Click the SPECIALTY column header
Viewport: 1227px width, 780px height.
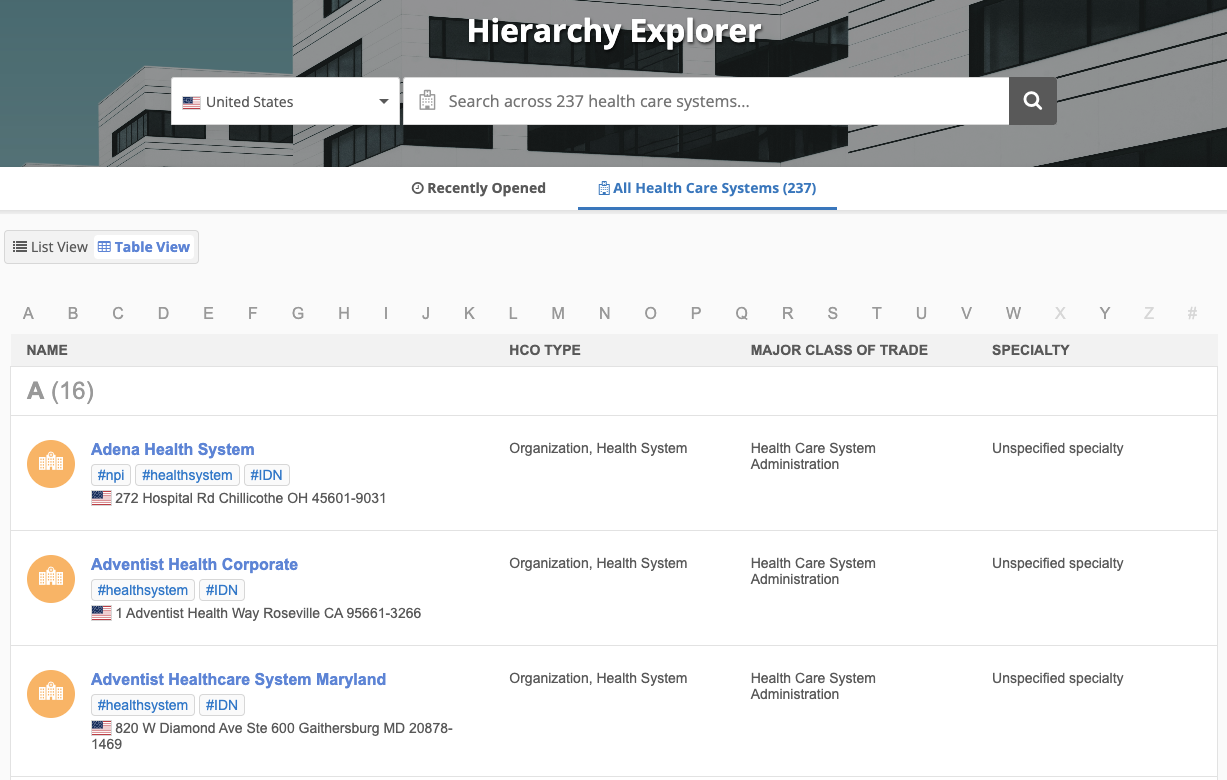click(1031, 350)
